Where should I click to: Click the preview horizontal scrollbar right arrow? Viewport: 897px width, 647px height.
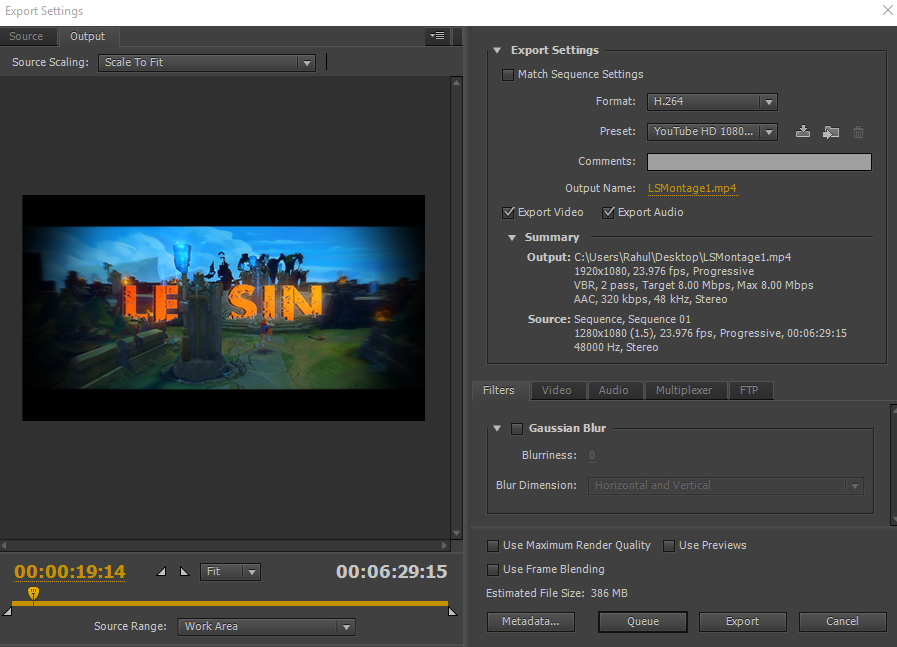click(x=444, y=545)
